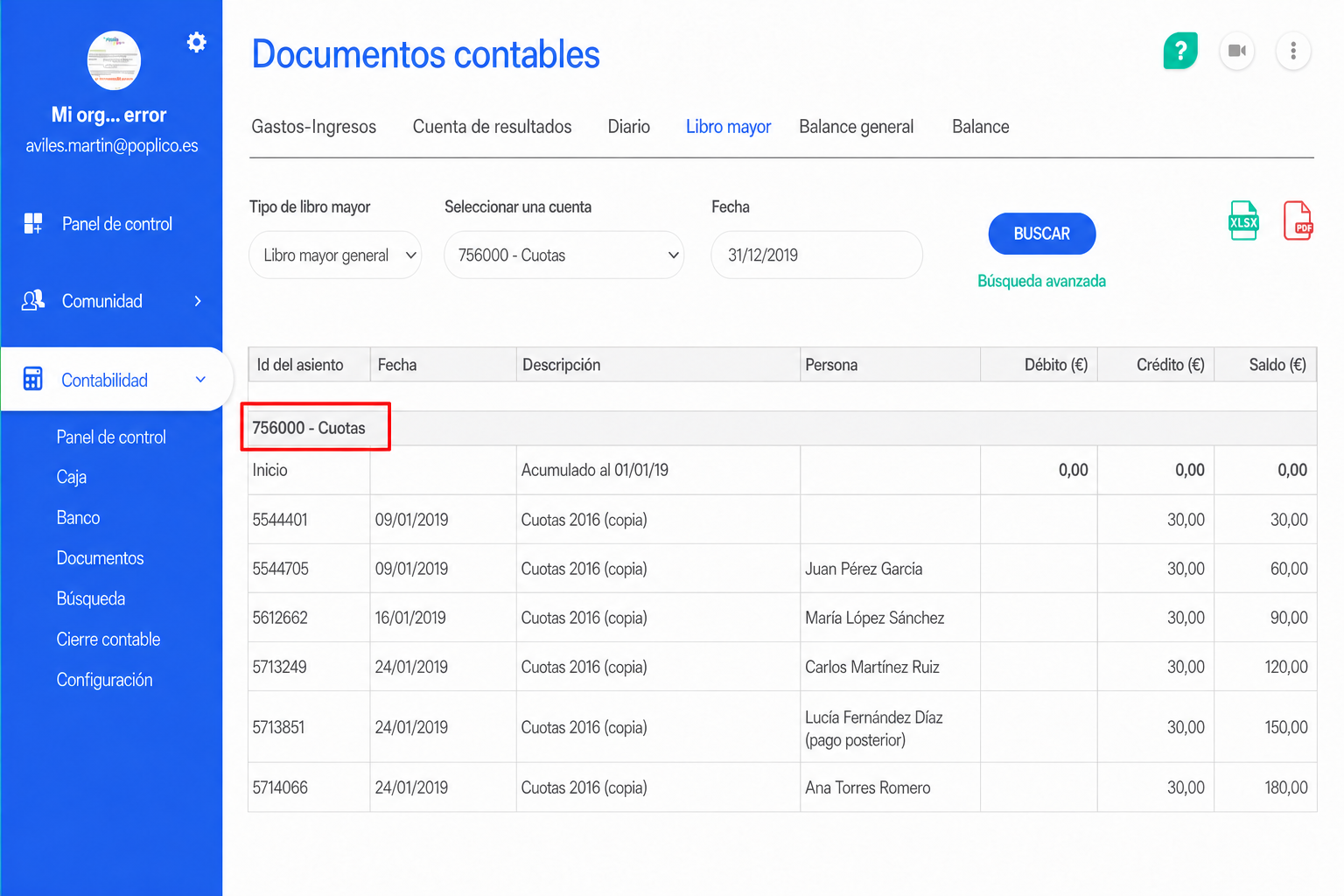Open the three-dot more options menu
Screen dimensions: 1344x896
(x=1293, y=51)
